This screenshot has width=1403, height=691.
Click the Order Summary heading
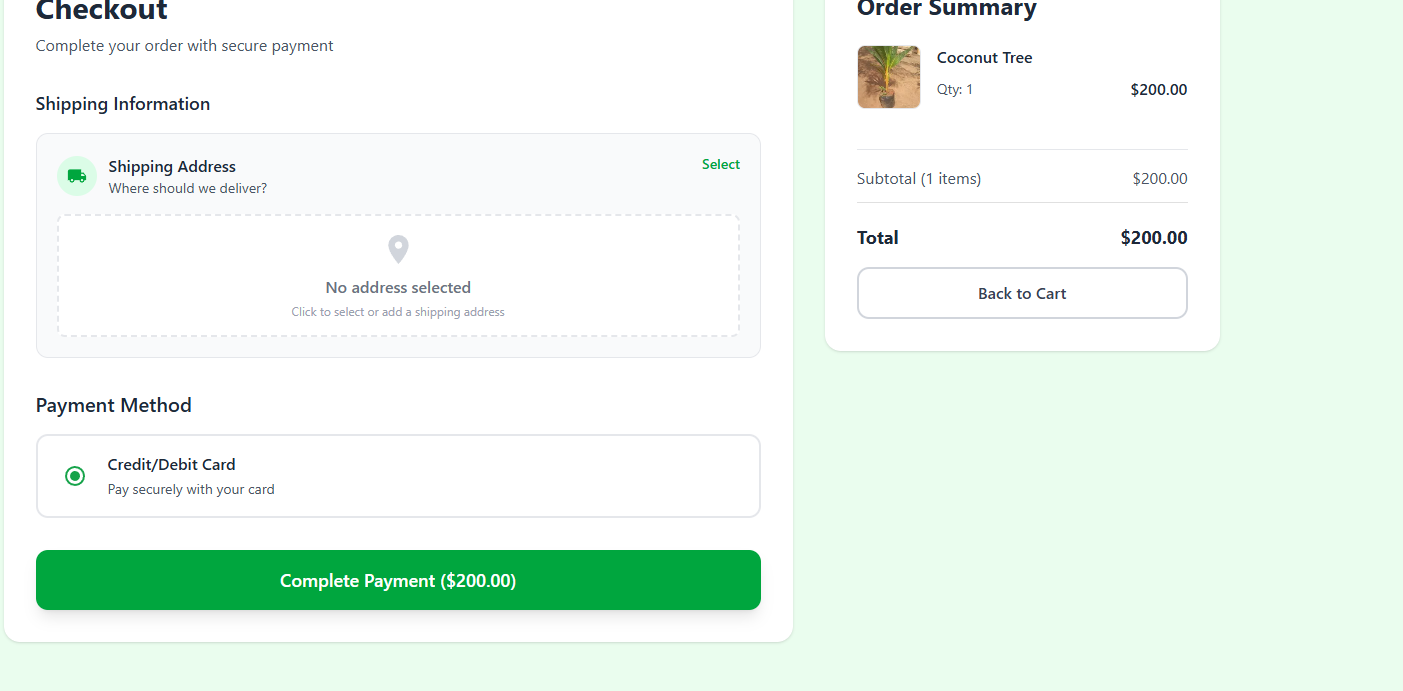pos(946,9)
